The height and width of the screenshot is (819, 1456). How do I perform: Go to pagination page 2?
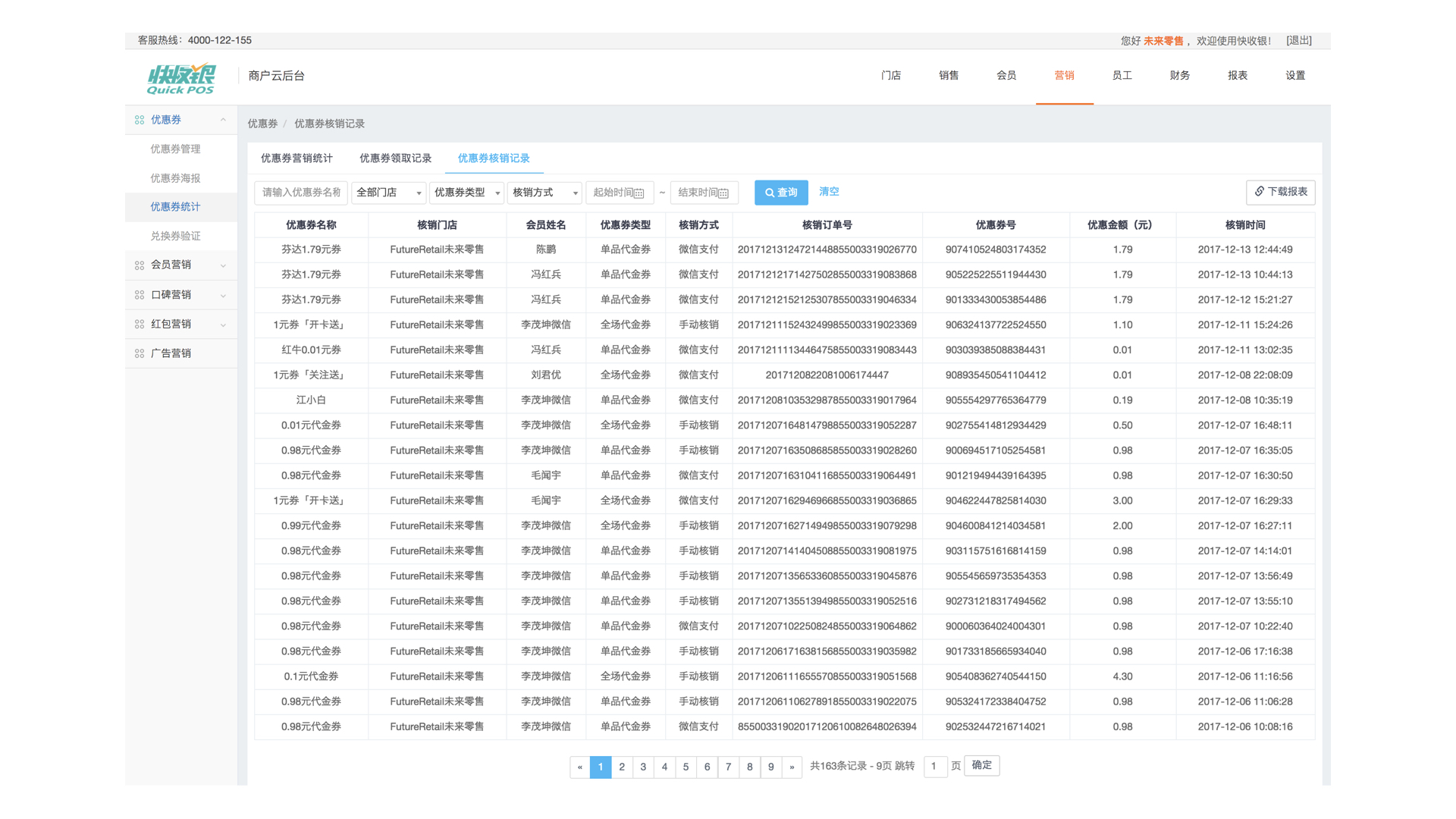coord(622,767)
